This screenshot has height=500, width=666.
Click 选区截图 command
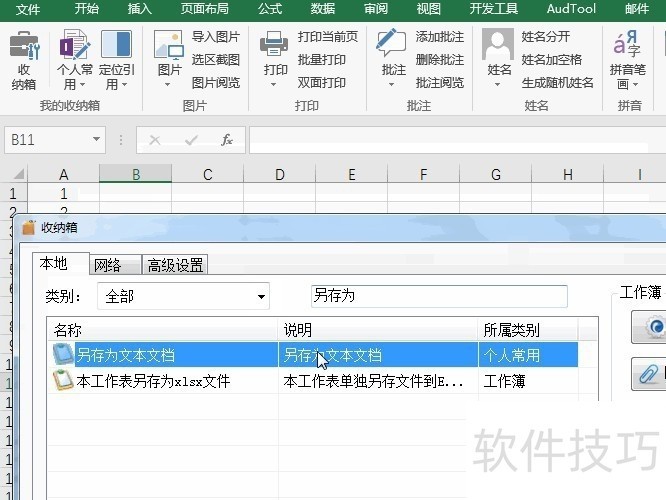pyautogui.click(x=216, y=60)
